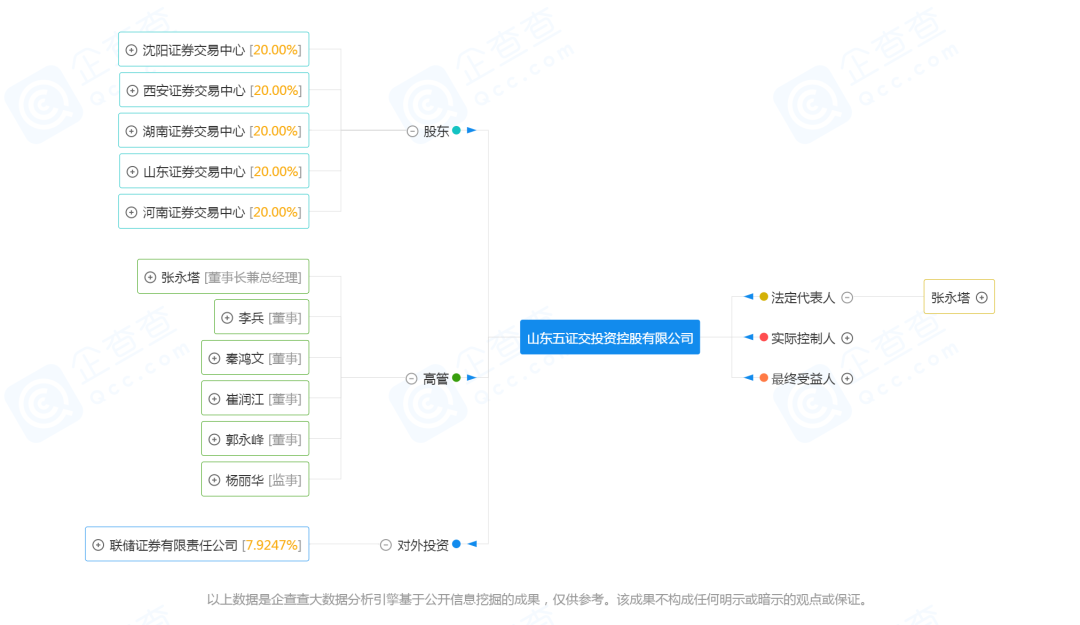Click the green dot next to 高管
Image resolution: width=1080 pixels, height=625 pixels.
point(456,378)
